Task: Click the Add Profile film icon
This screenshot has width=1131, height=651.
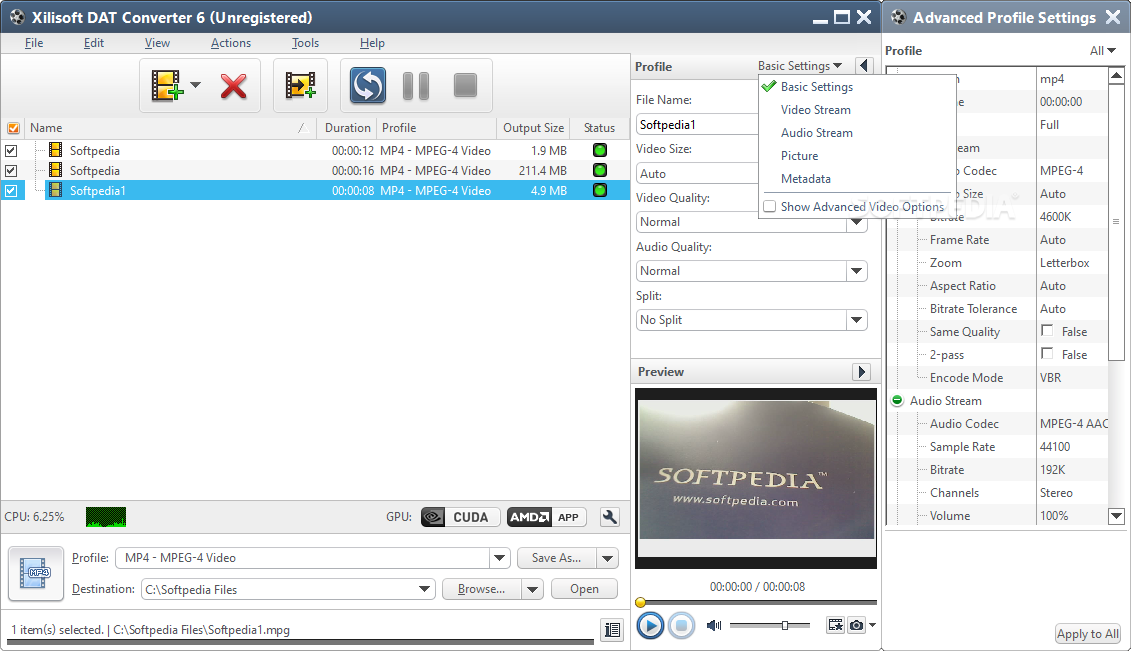Action: pyautogui.click(x=300, y=85)
